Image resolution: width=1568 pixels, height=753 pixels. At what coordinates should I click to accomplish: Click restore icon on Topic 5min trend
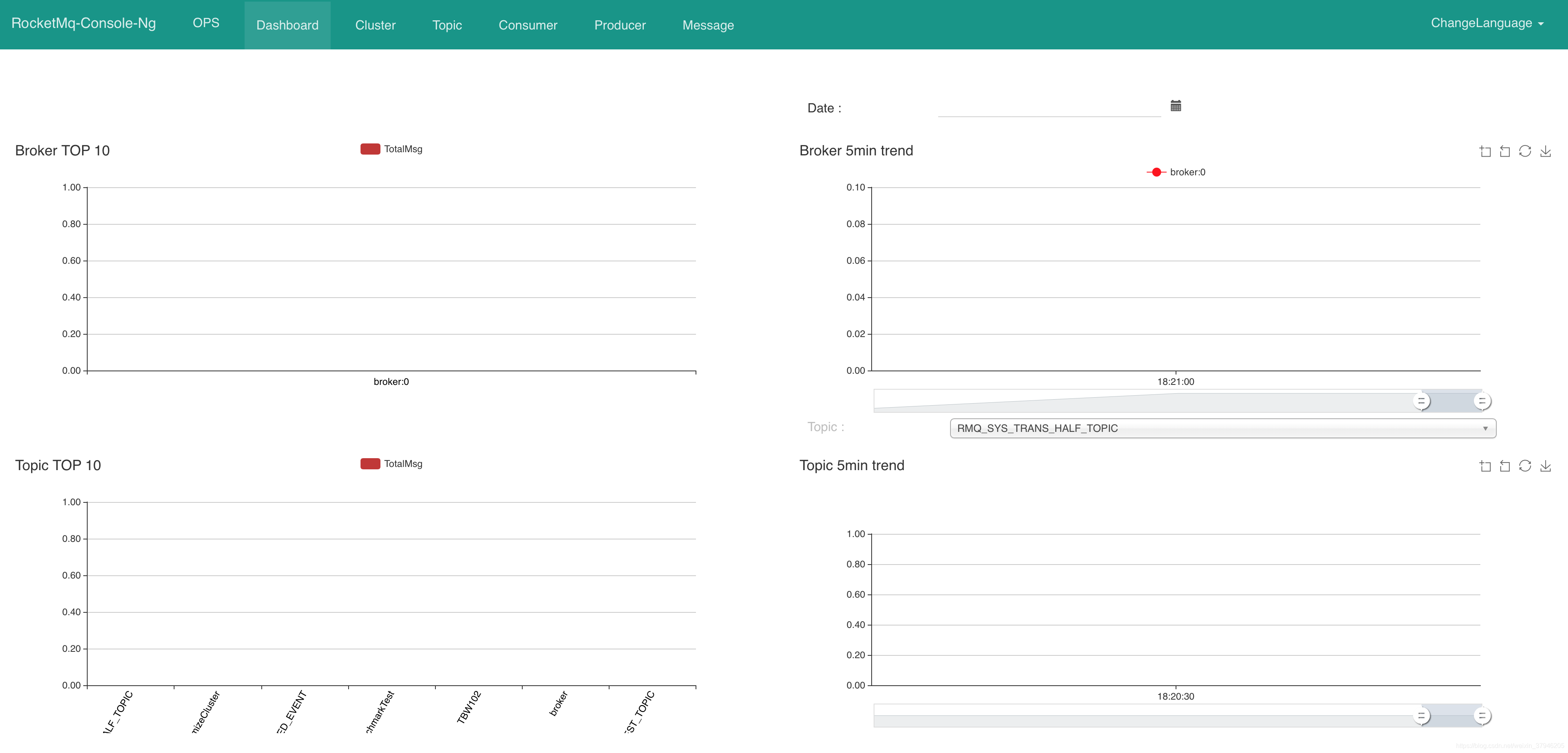1525,466
